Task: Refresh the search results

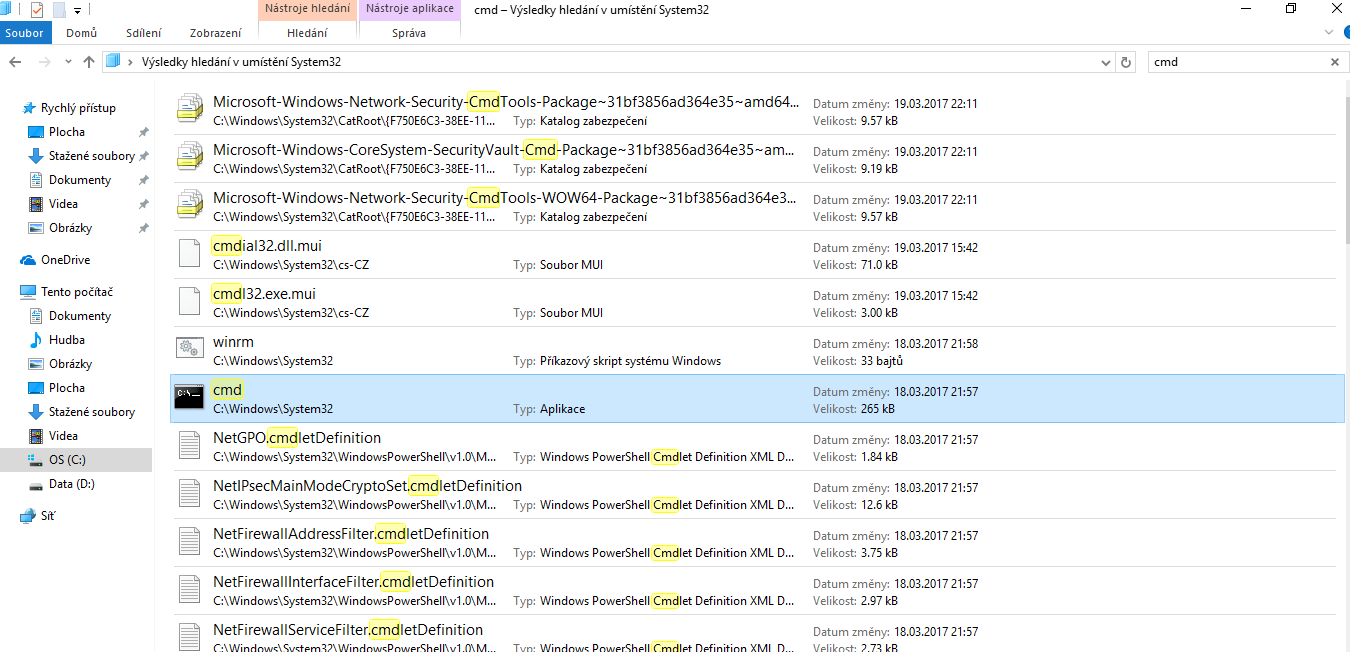Action: tap(1126, 62)
